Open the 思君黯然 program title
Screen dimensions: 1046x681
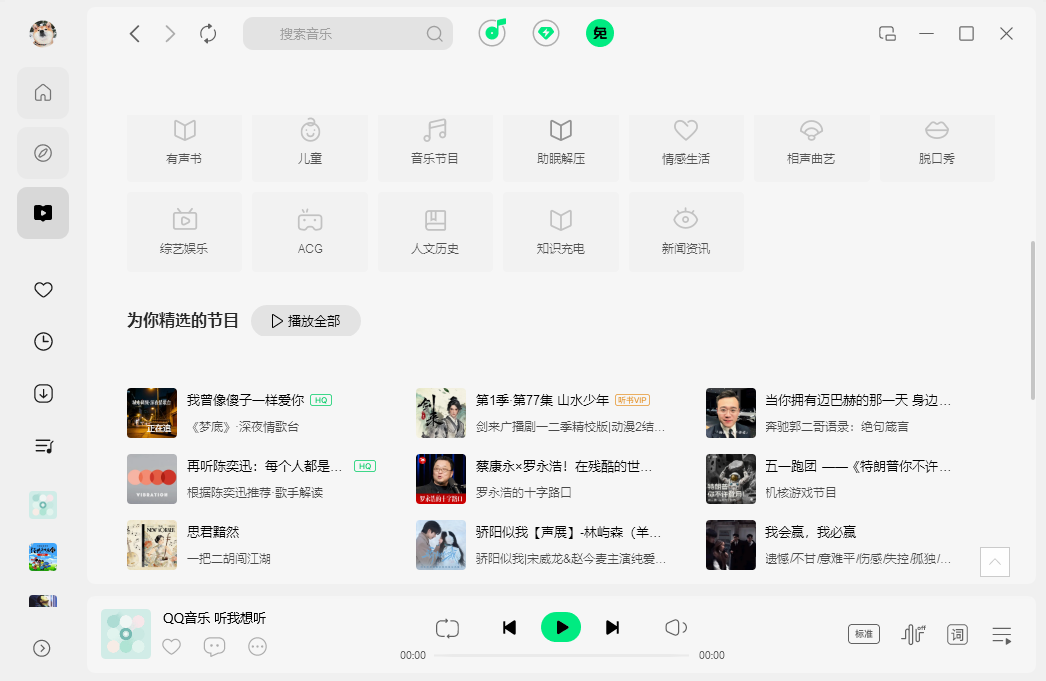pos(213,532)
